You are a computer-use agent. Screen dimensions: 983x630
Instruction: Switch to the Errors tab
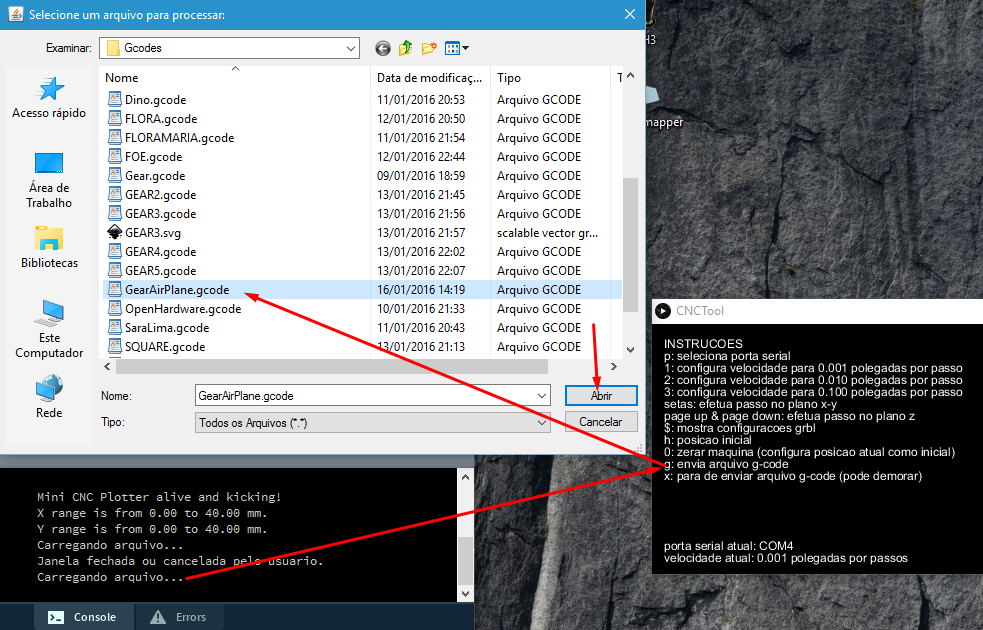[x=179, y=617]
